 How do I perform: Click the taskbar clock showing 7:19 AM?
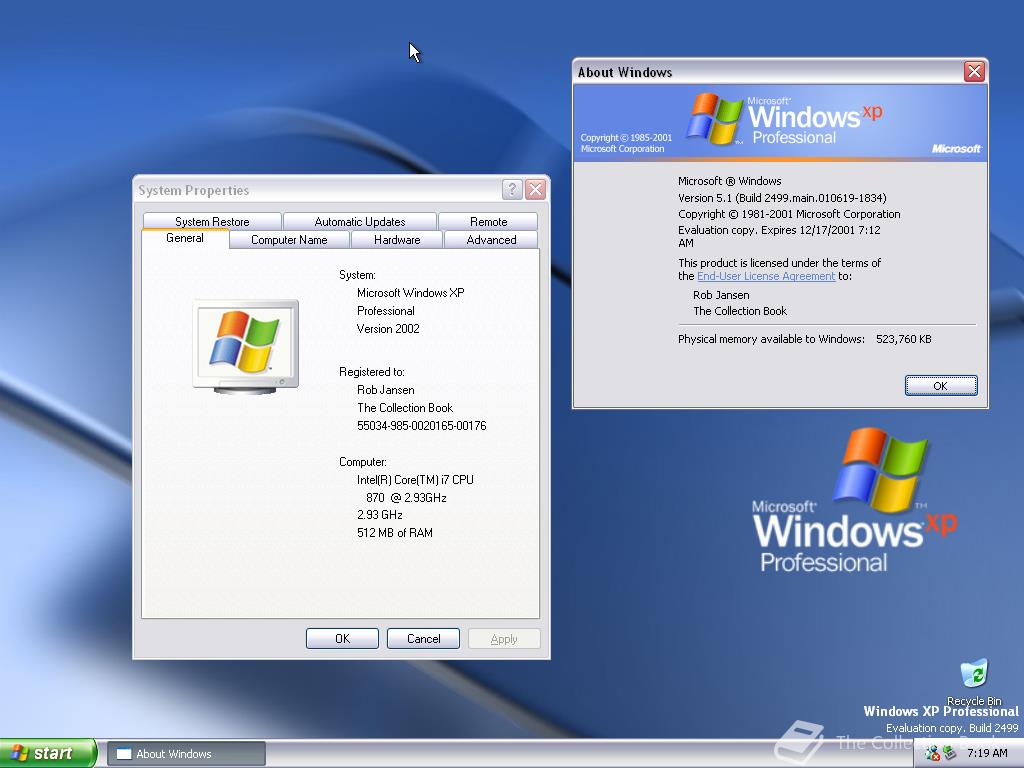(x=987, y=753)
